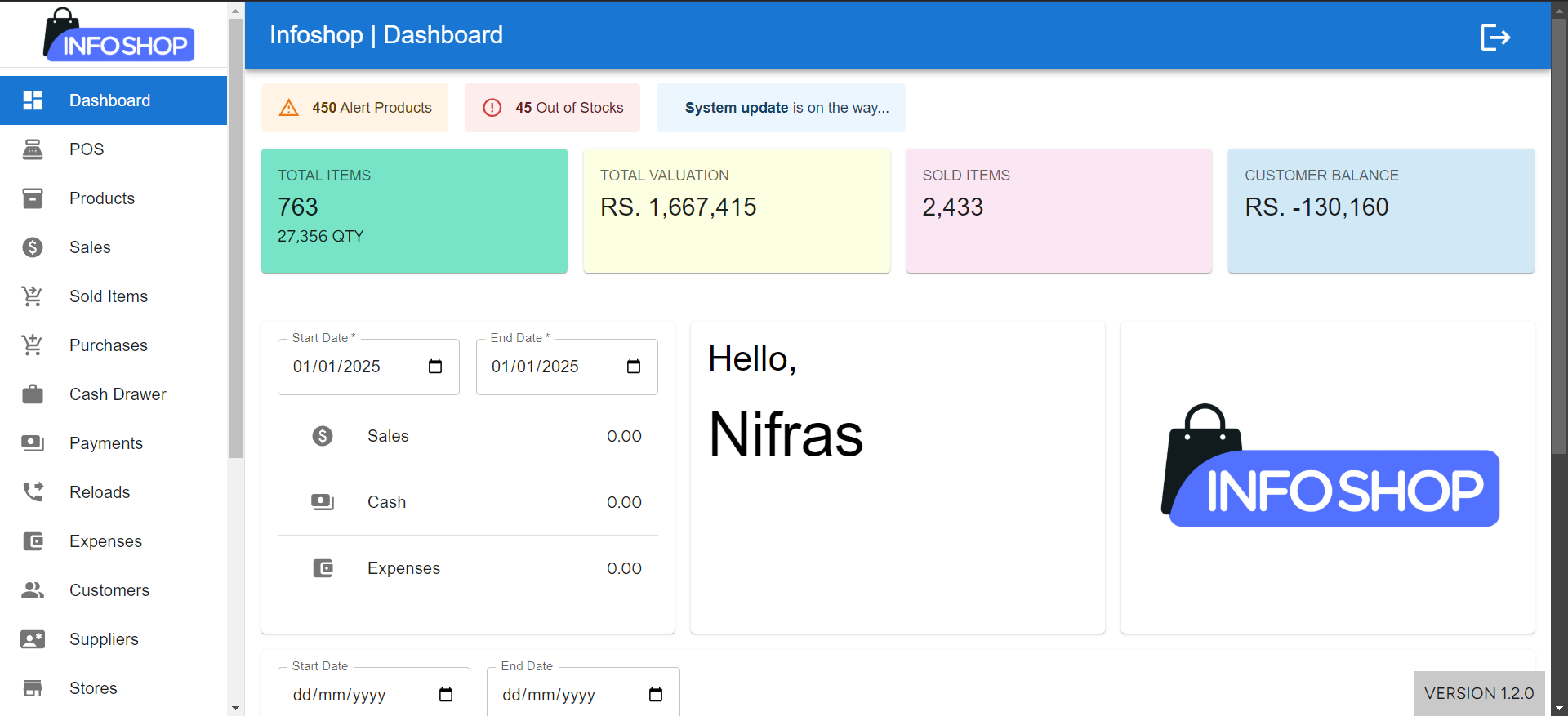Click the Sales dollar icon in sidebar
Viewport: 1568px width, 716px height.
click(33, 247)
